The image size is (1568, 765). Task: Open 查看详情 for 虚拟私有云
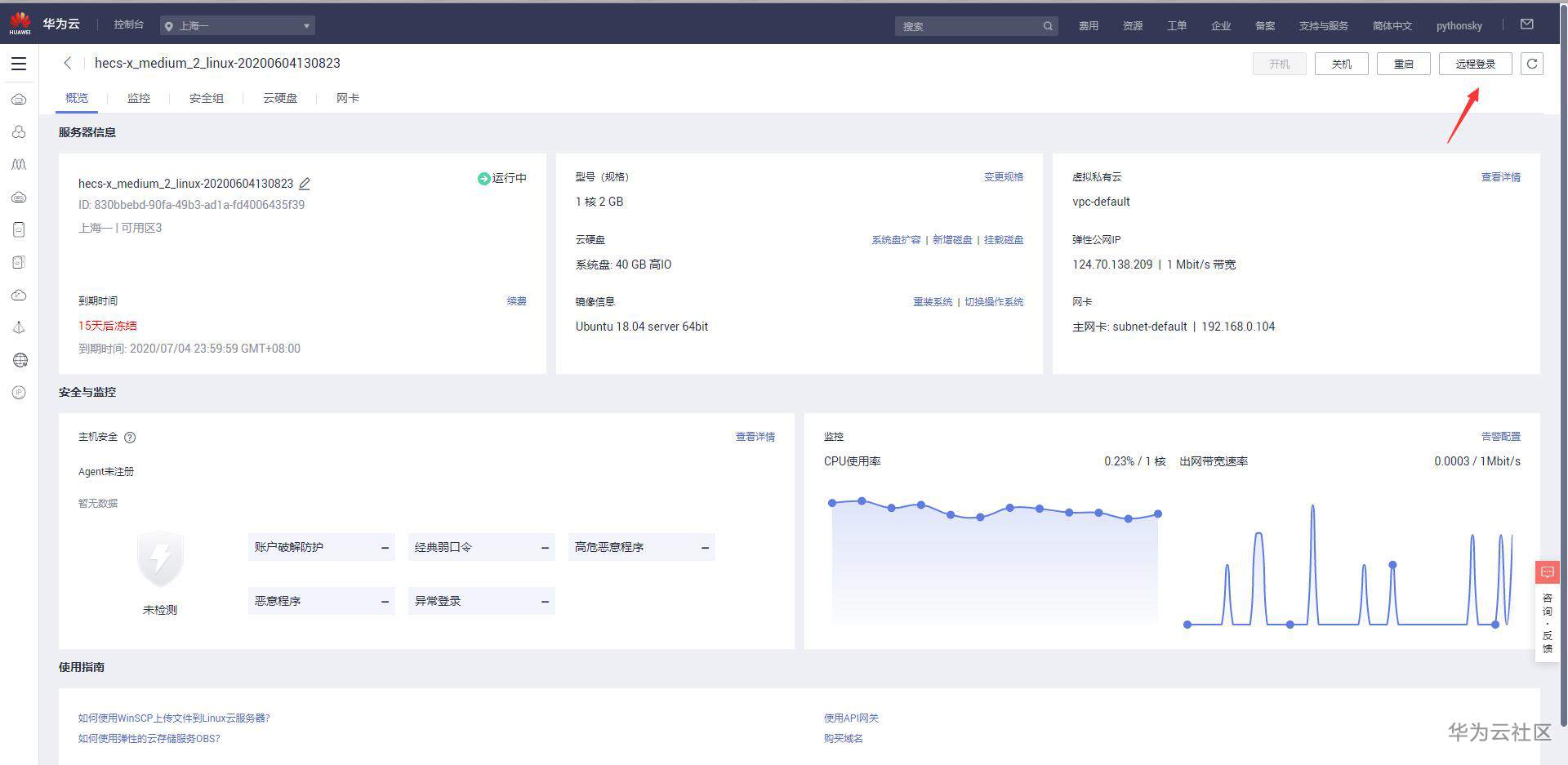pyautogui.click(x=1501, y=177)
